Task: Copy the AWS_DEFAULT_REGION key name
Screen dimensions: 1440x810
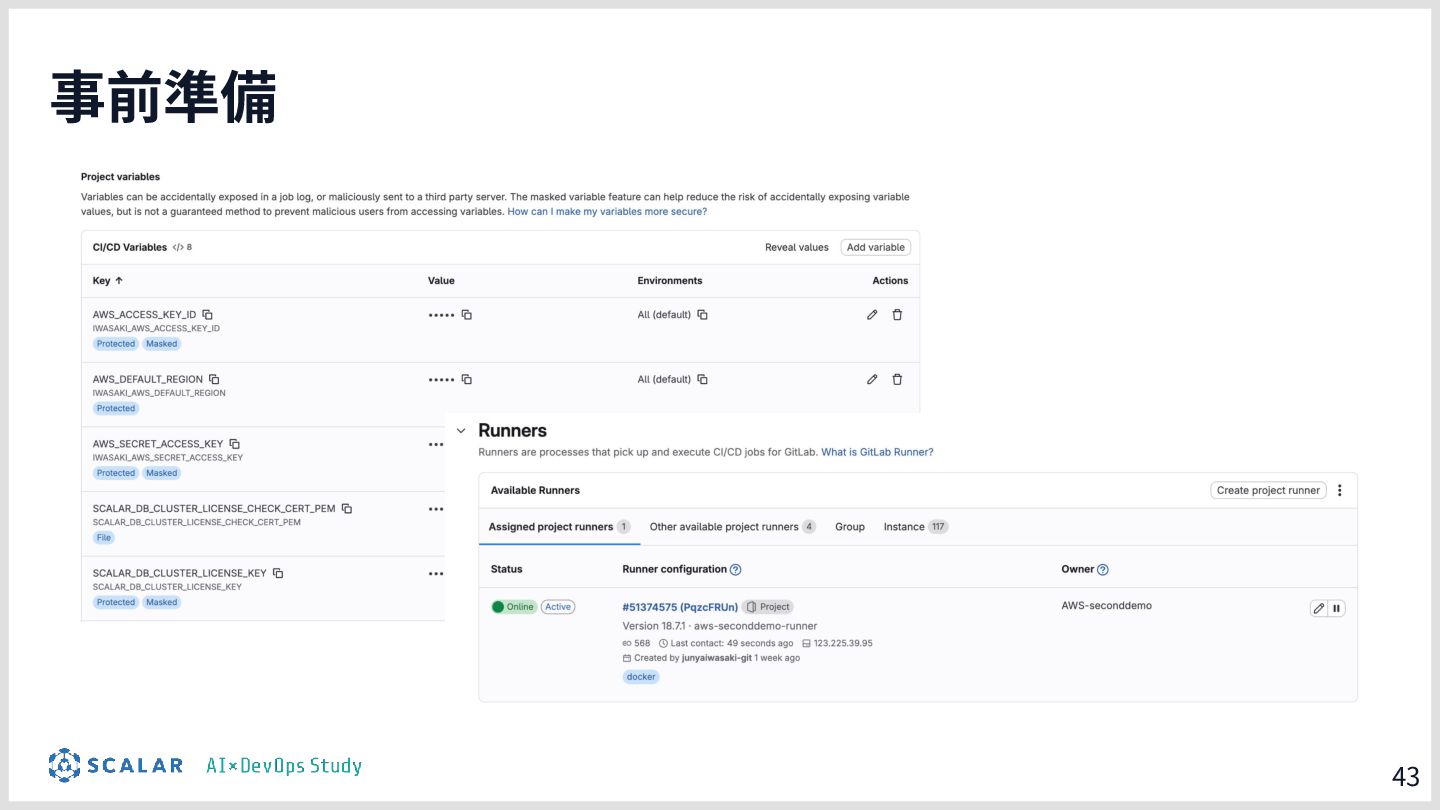Action: 214,380
